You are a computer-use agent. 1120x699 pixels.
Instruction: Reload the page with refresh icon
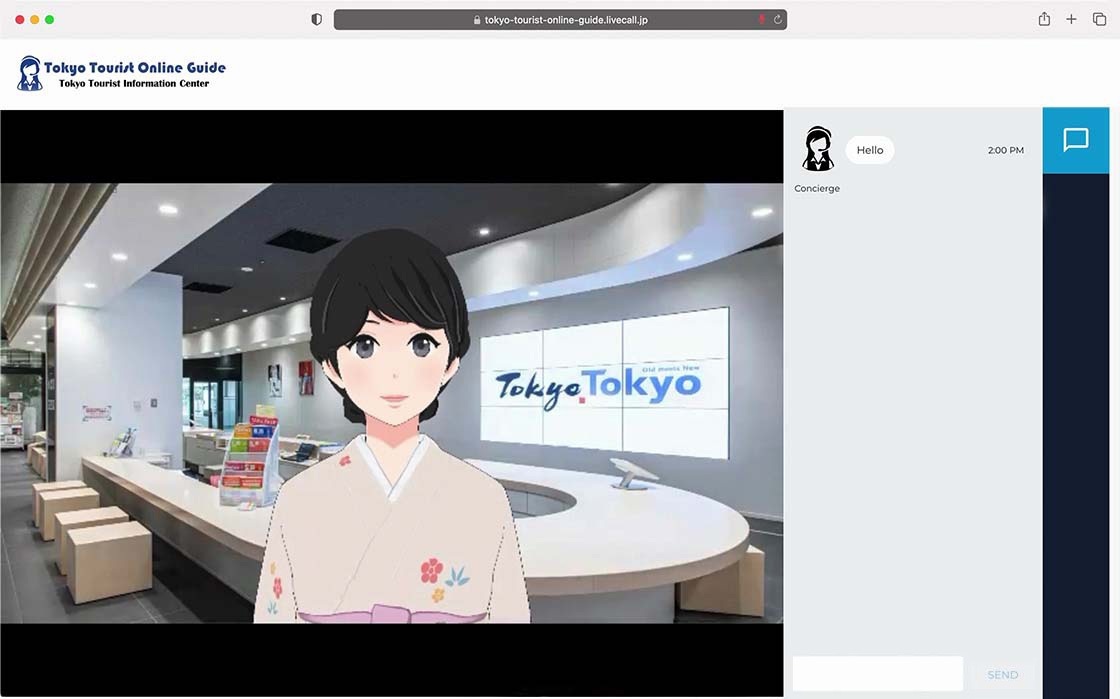[x=777, y=19]
